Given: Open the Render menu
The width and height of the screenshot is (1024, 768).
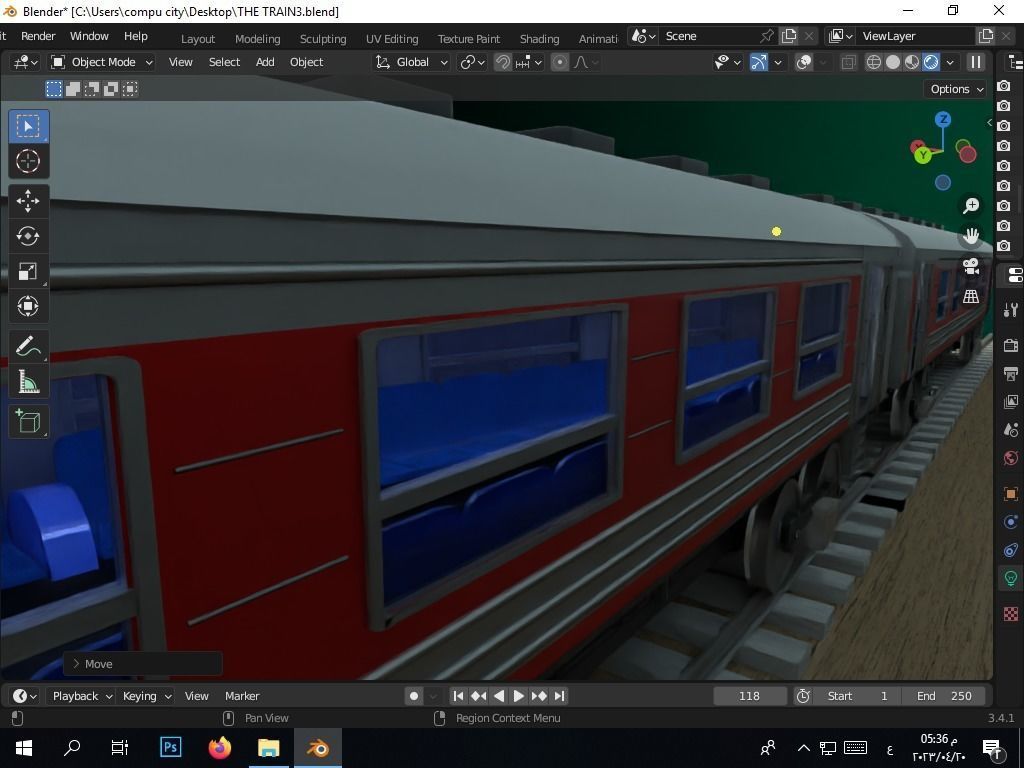Looking at the screenshot, I should 38,36.
